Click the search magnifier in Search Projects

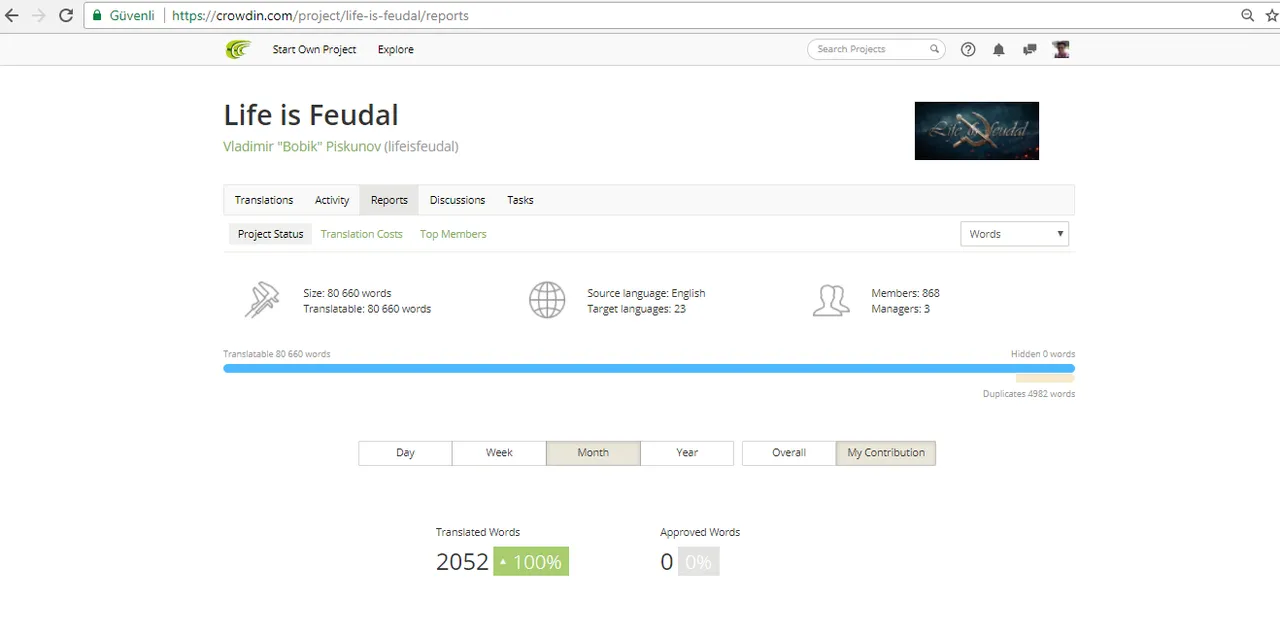(x=934, y=49)
